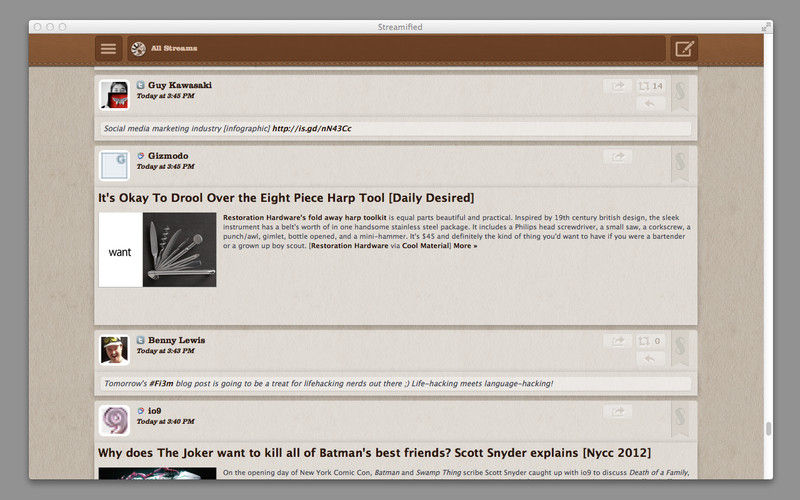The height and width of the screenshot is (500, 800).
Task: Follow the fold away harp toolkit link
Action: coord(305,217)
